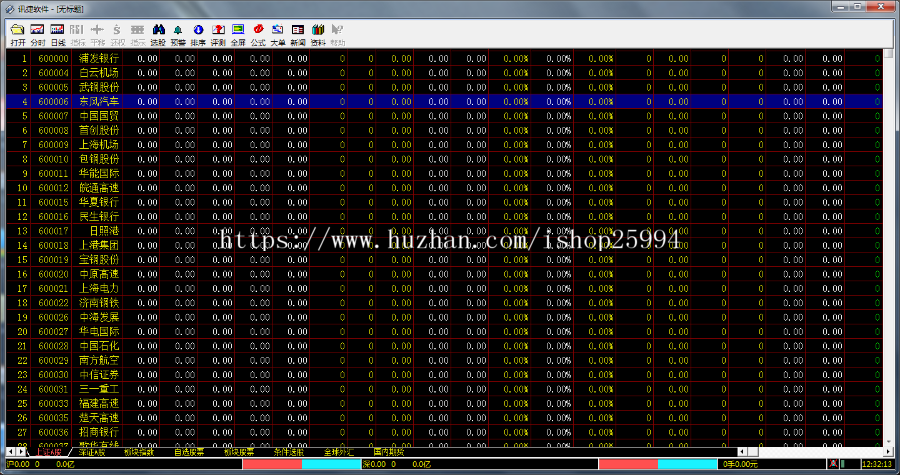This screenshot has width=900, height=475.
Task: Click stock code 600011
Action: click(53, 173)
